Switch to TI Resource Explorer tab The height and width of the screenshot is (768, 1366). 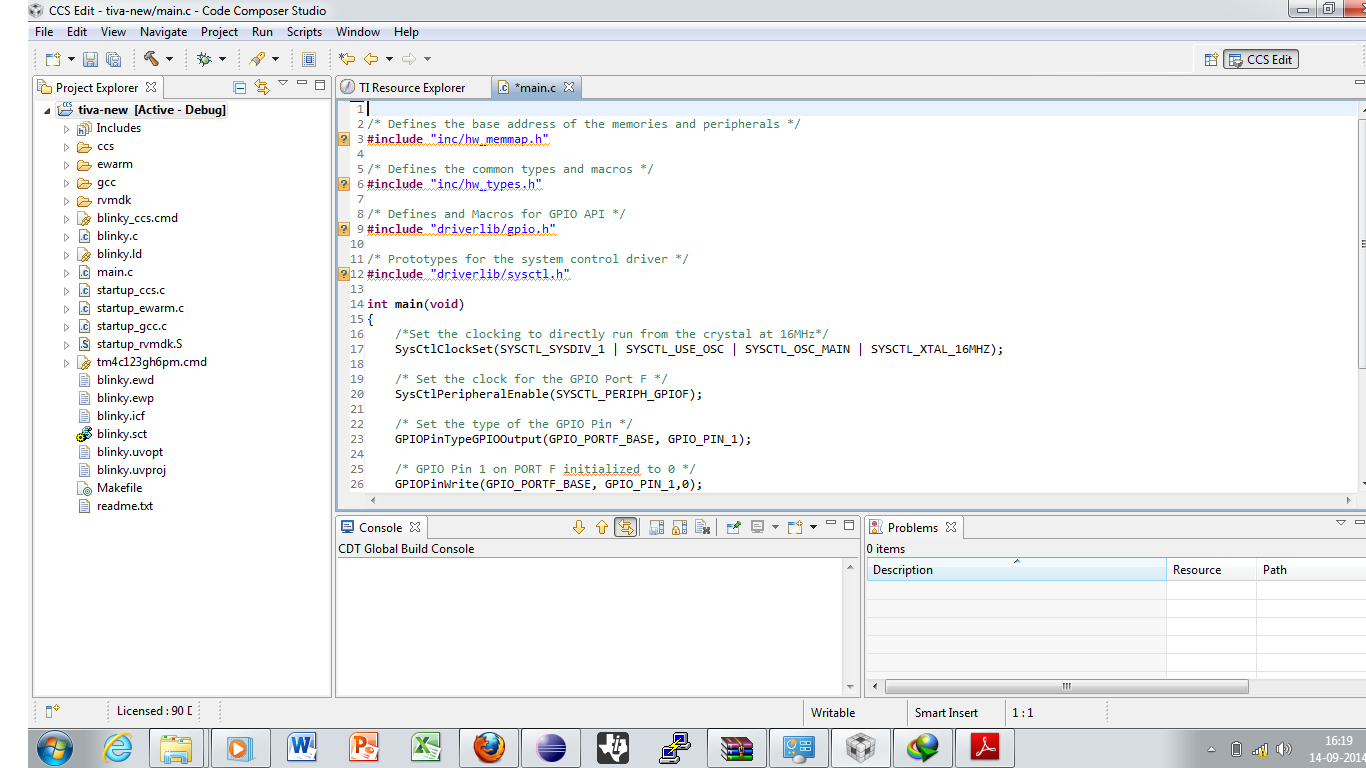[x=412, y=88]
